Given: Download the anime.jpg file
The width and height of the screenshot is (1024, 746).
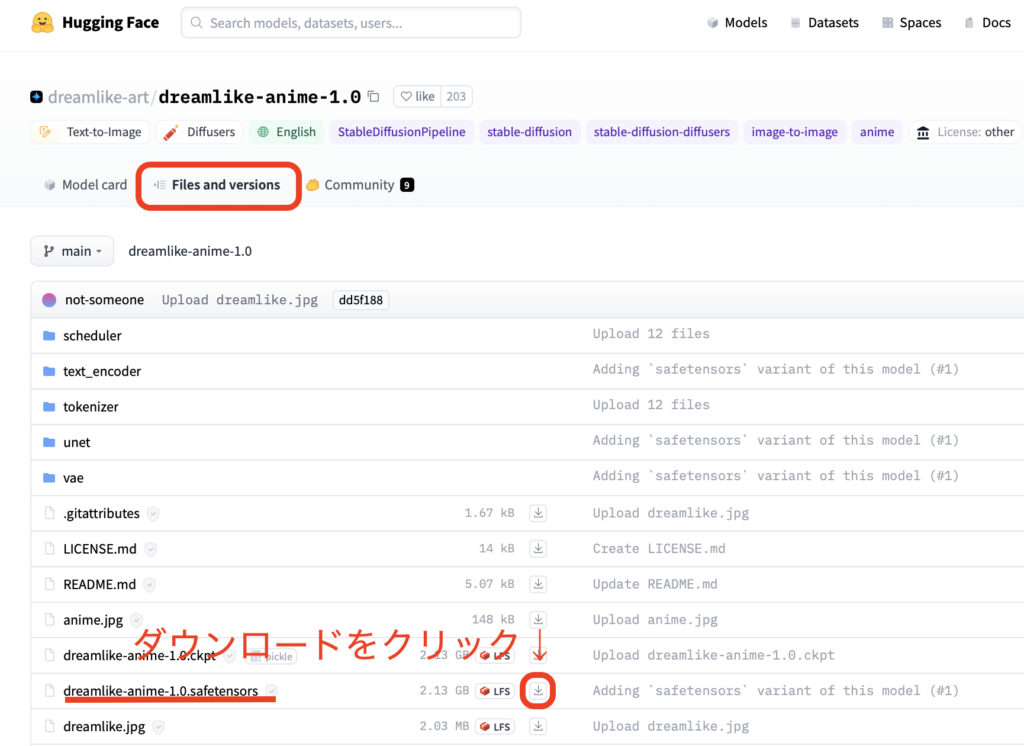Looking at the screenshot, I should click(x=538, y=620).
